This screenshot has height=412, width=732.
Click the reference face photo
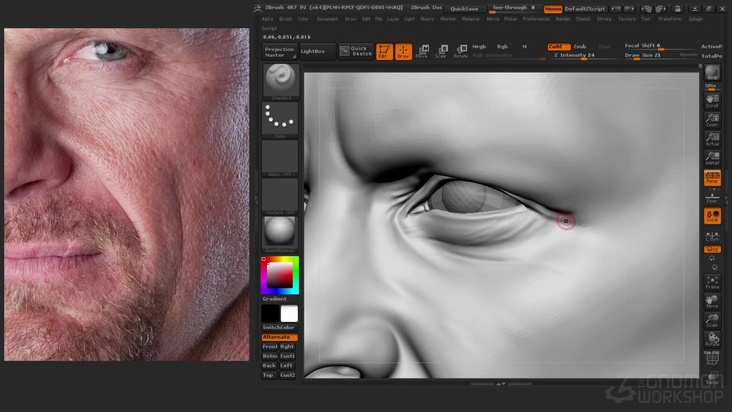pyautogui.click(x=126, y=194)
